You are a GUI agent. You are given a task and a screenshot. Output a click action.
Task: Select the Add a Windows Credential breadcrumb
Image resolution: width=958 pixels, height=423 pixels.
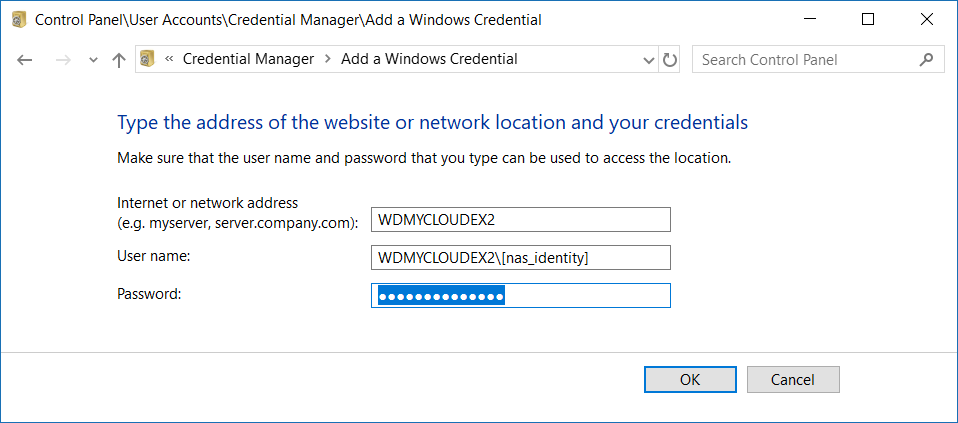[x=429, y=59]
